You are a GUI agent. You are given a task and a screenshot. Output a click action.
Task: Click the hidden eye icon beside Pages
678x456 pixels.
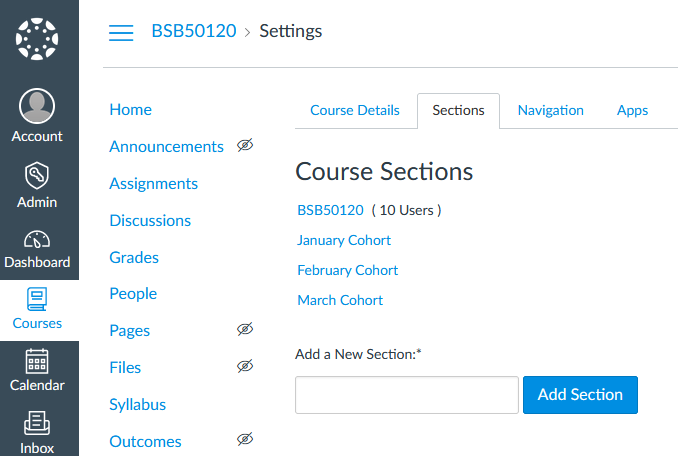tap(245, 330)
